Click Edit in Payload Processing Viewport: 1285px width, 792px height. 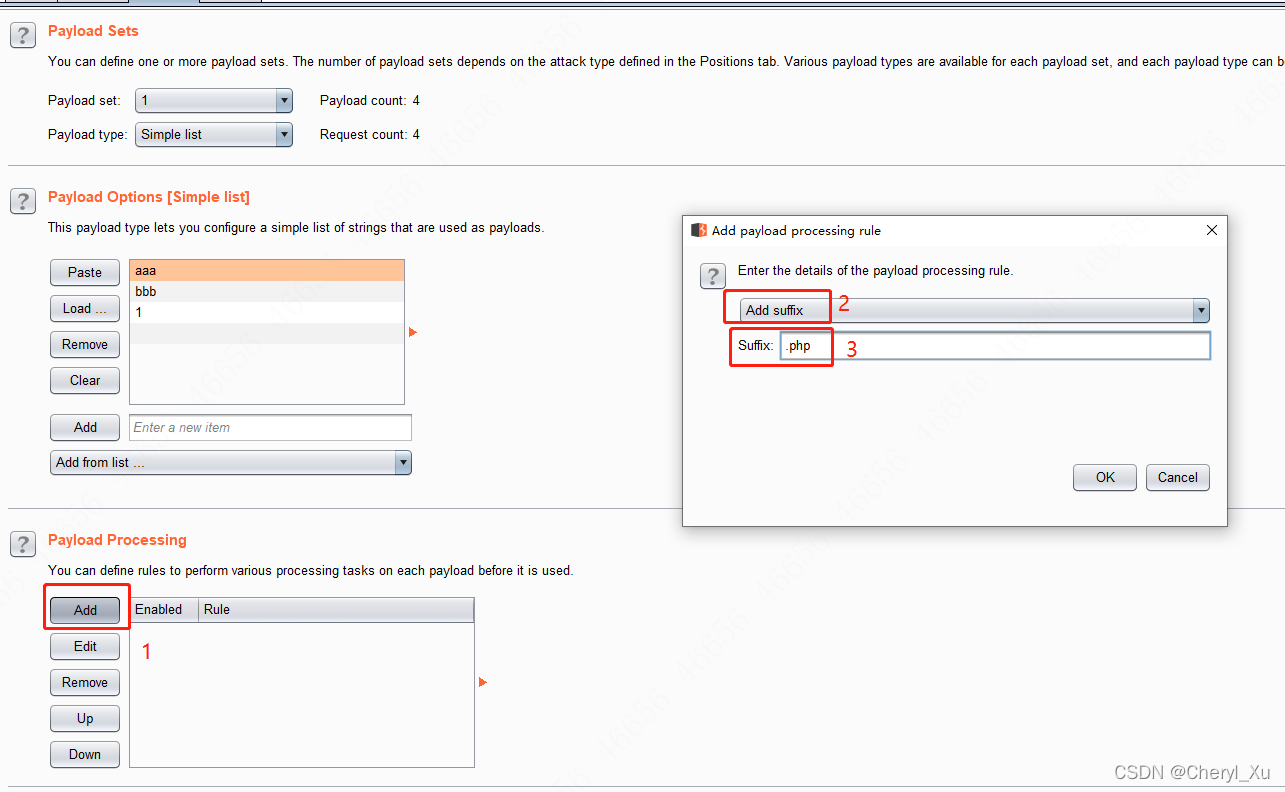(x=85, y=646)
